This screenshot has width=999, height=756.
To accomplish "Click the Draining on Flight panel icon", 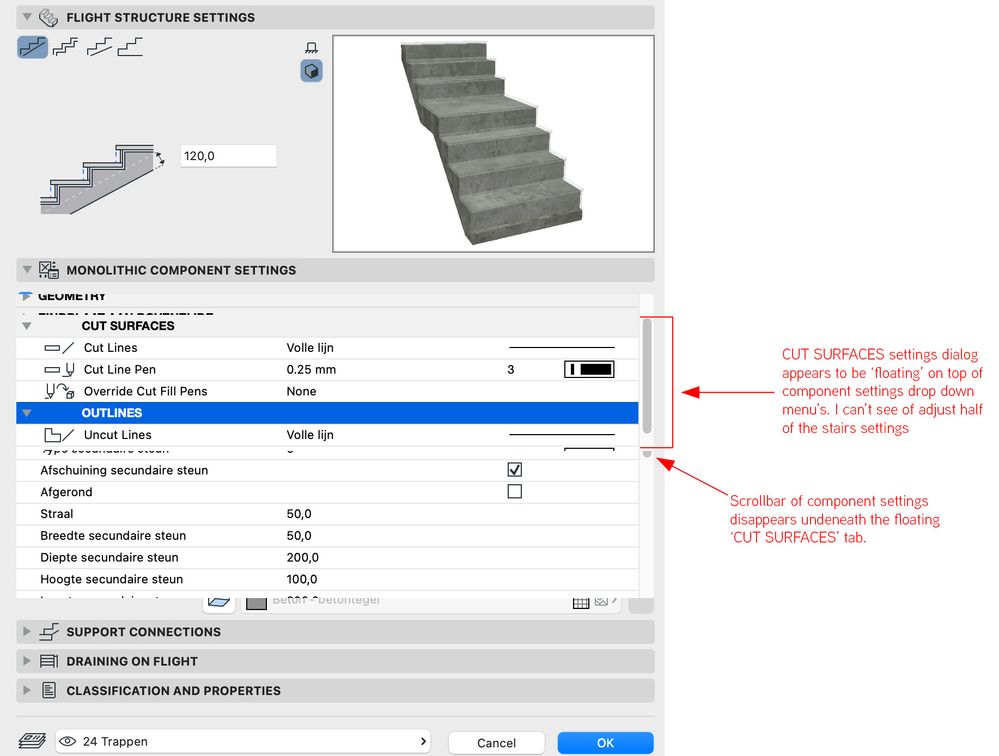I will click(x=49, y=661).
